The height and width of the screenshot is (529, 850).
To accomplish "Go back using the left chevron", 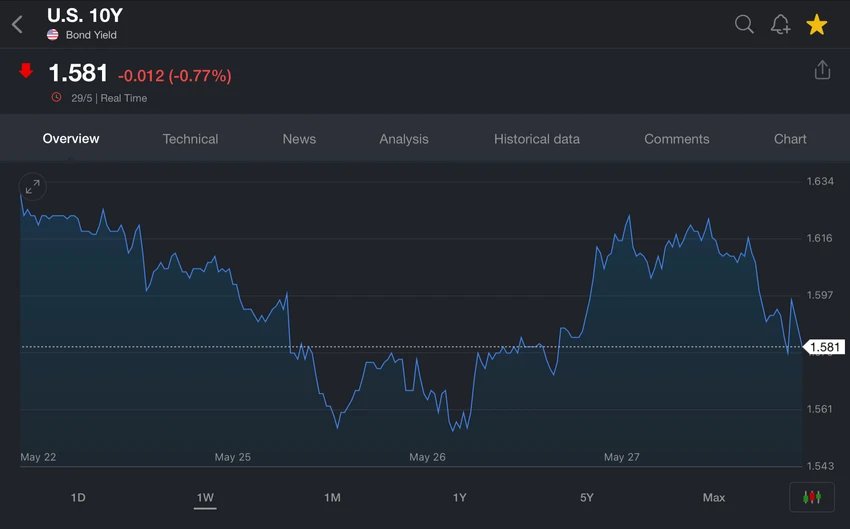I will [x=17, y=24].
